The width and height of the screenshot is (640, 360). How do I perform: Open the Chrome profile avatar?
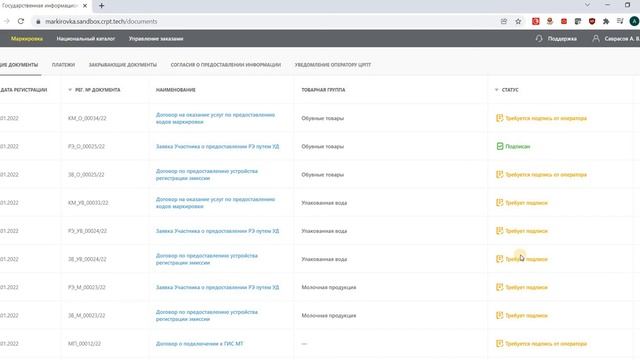[634, 21]
